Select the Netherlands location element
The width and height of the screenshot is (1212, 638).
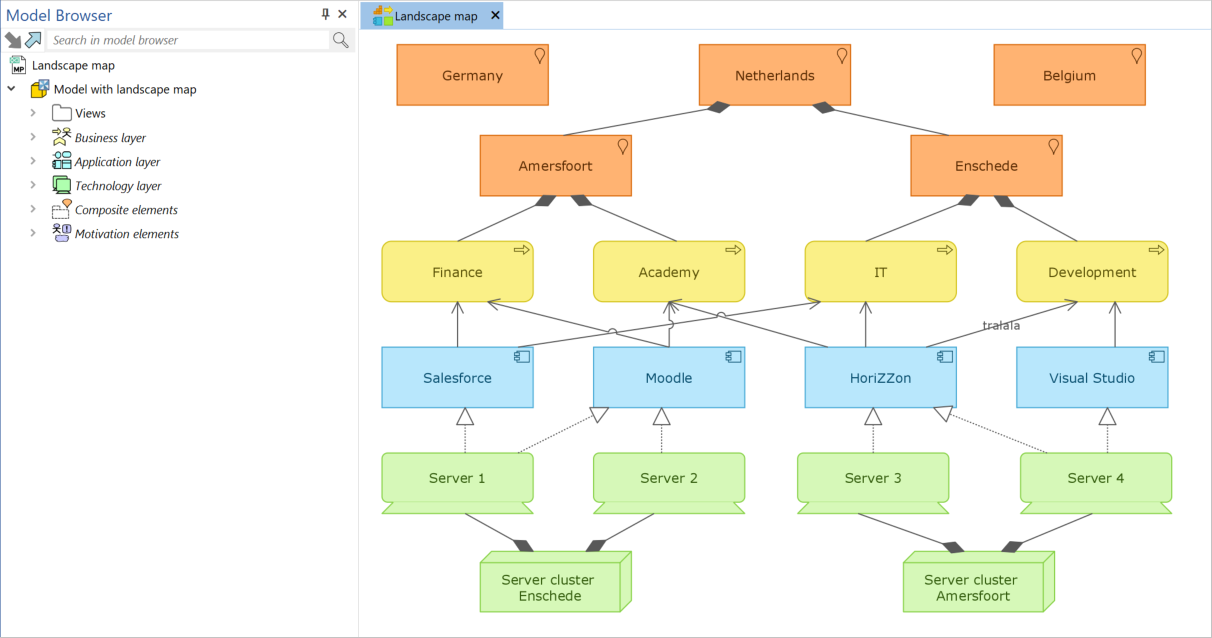click(774, 76)
